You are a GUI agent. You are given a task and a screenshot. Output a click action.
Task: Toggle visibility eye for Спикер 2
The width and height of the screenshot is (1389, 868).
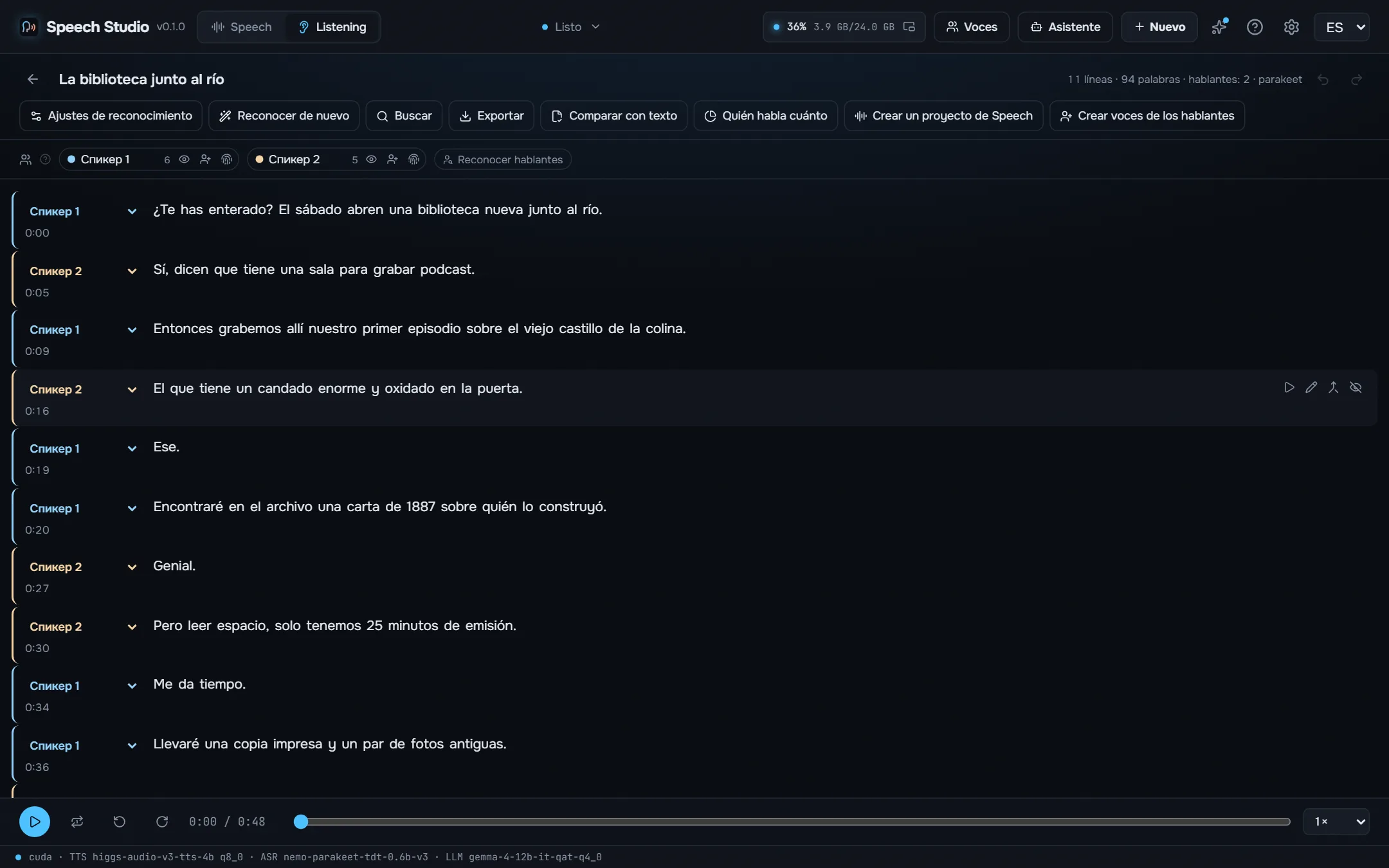[371, 159]
